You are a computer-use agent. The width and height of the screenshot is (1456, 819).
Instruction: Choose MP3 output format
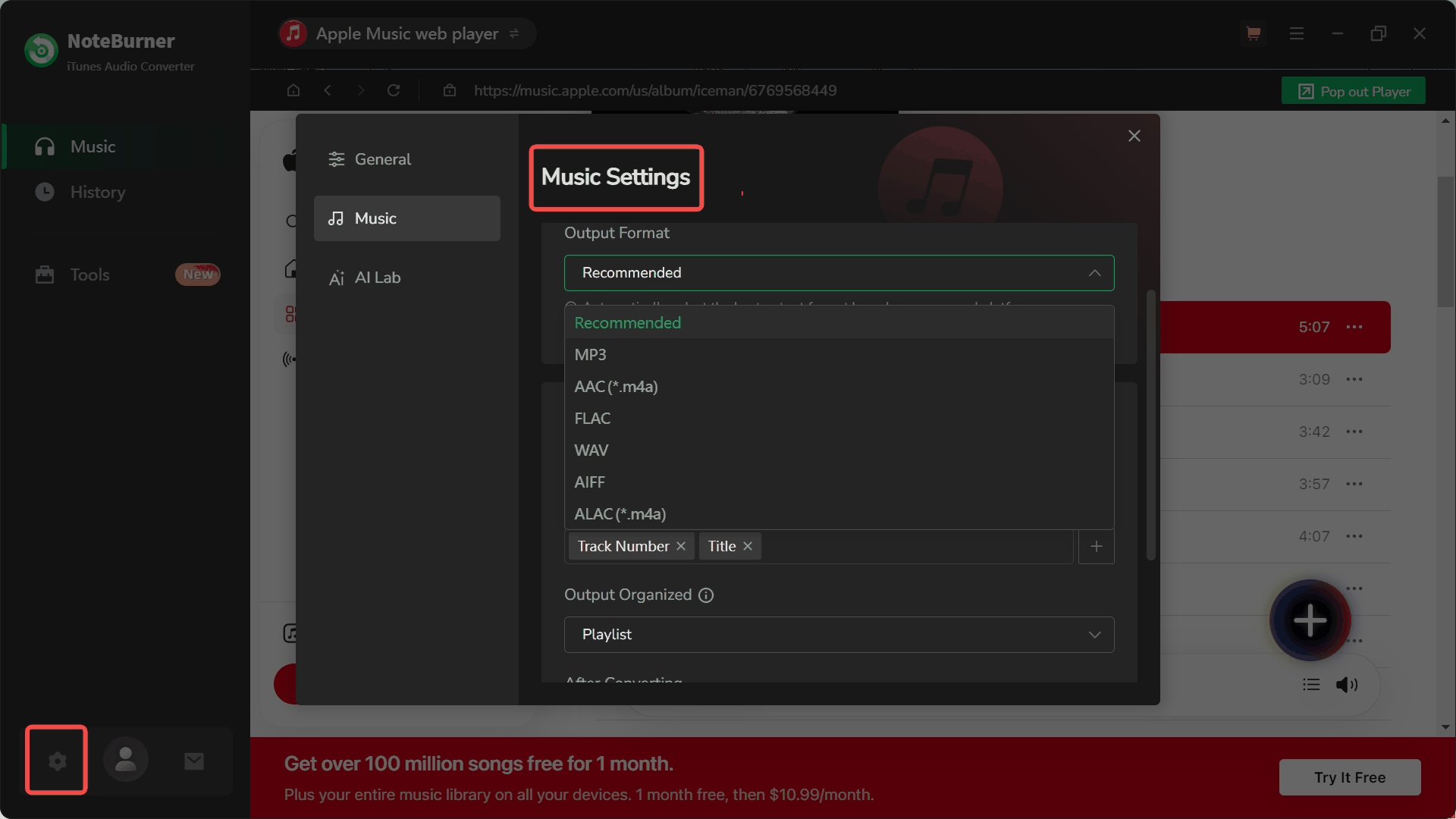click(x=839, y=355)
